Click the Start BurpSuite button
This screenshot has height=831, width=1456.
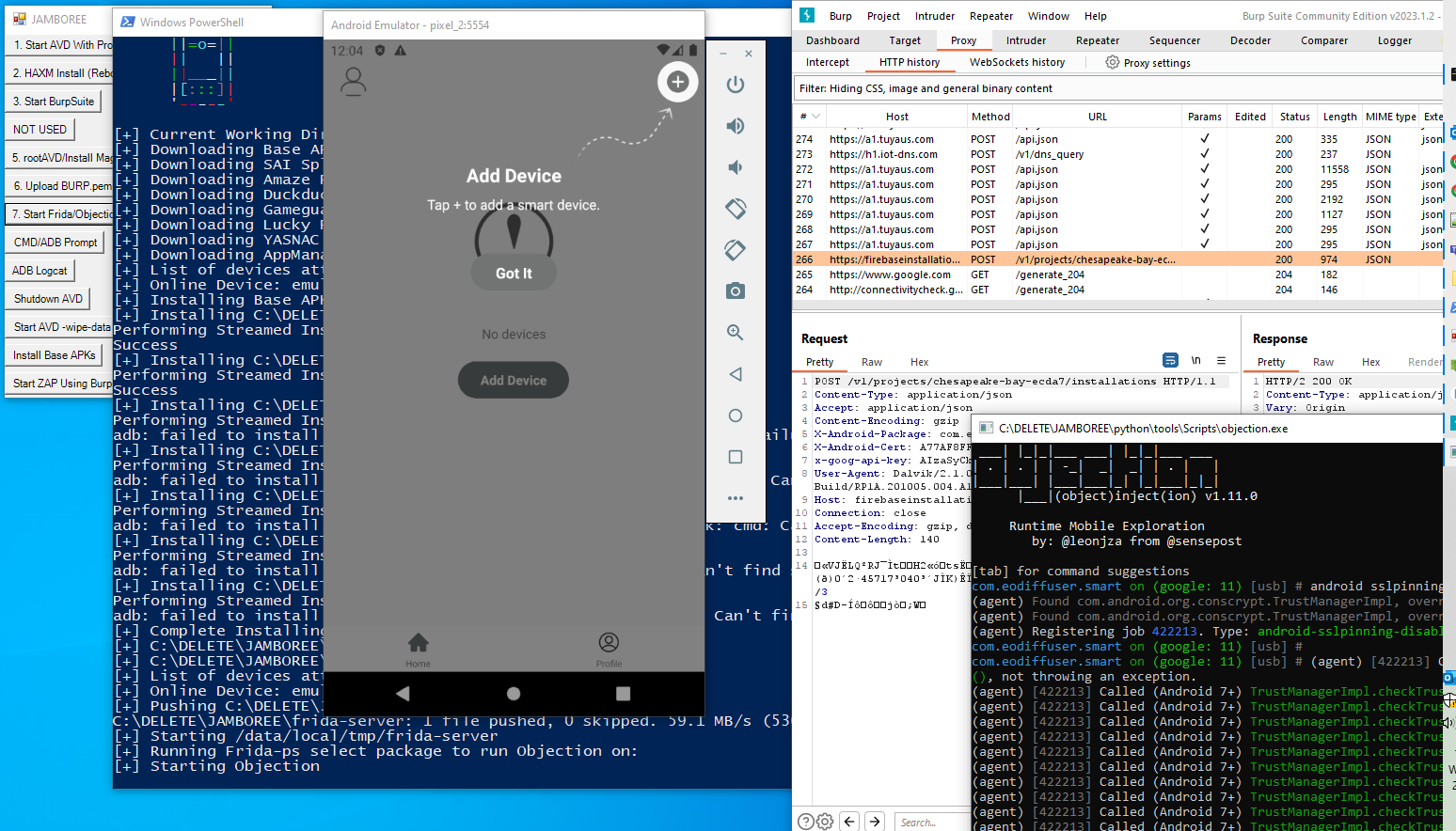(54, 102)
